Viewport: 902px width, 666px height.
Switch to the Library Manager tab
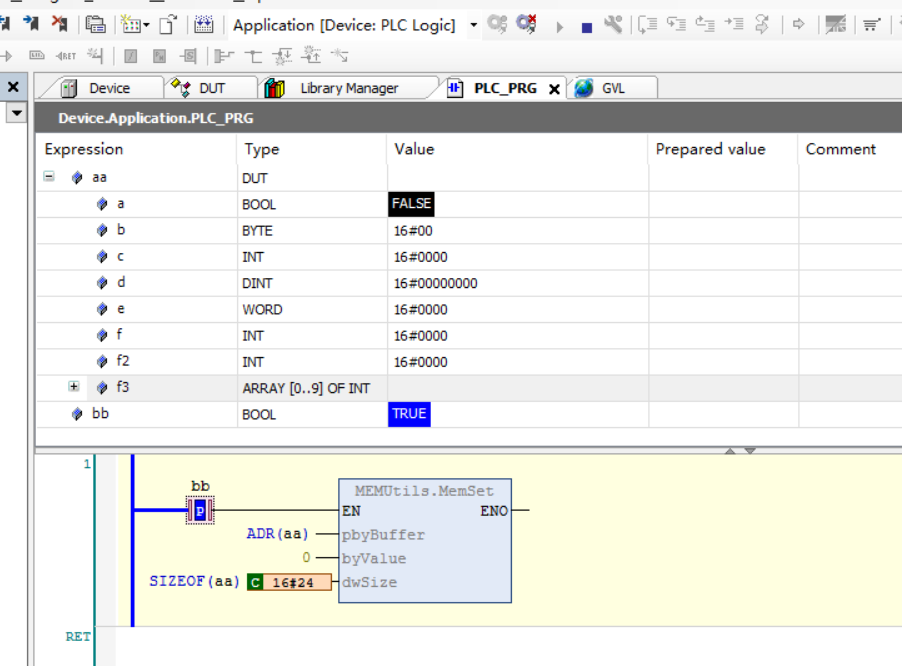click(x=348, y=88)
